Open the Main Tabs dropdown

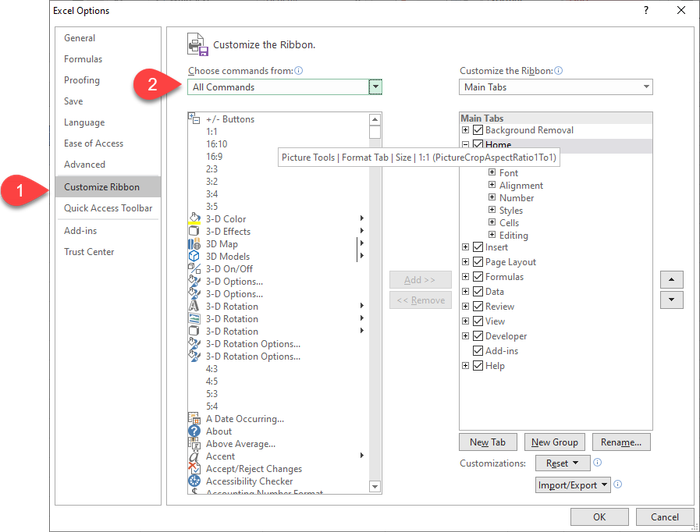[x=646, y=87]
